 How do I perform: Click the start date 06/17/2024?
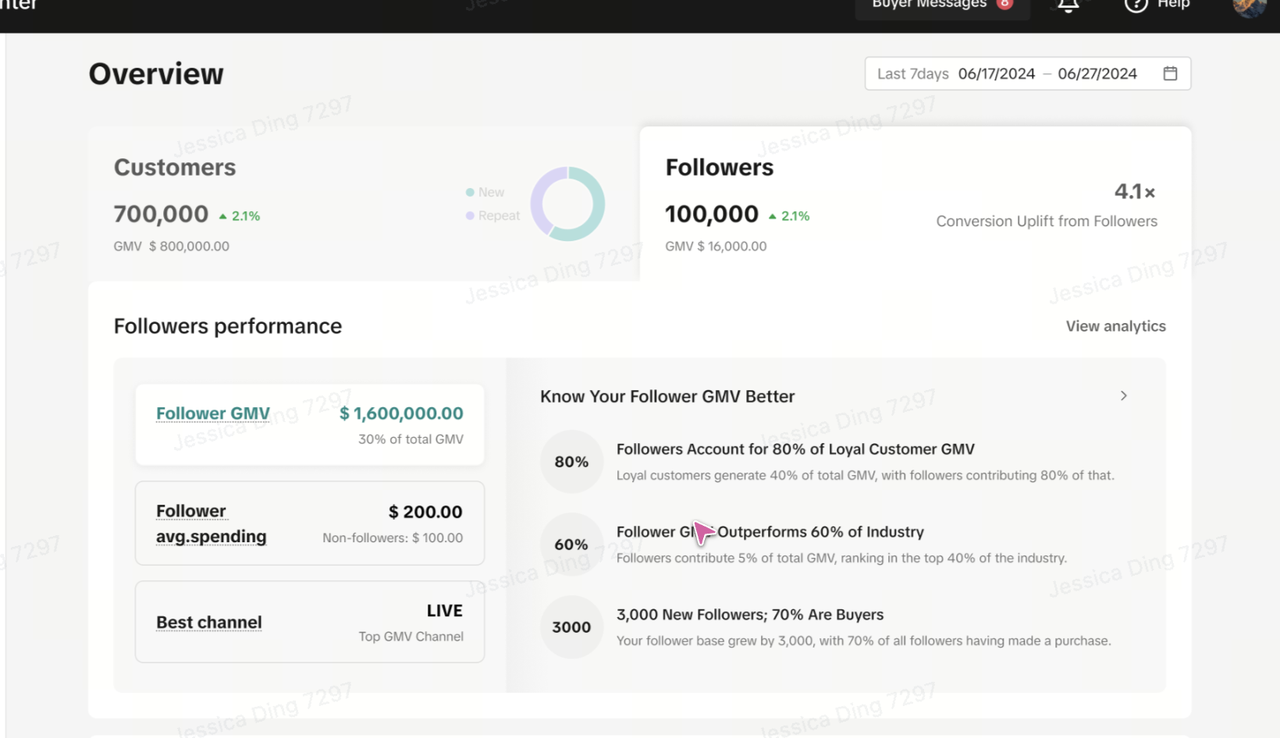click(996, 74)
